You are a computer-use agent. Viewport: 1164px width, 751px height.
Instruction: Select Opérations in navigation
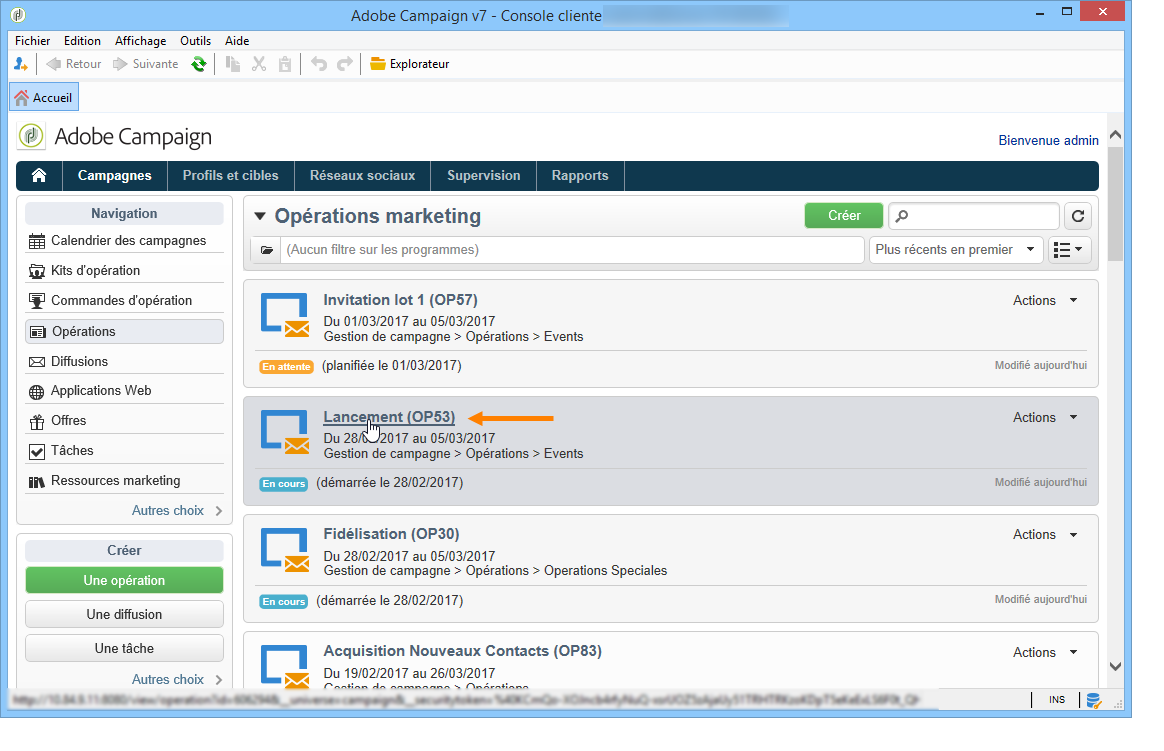tap(124, 332)
